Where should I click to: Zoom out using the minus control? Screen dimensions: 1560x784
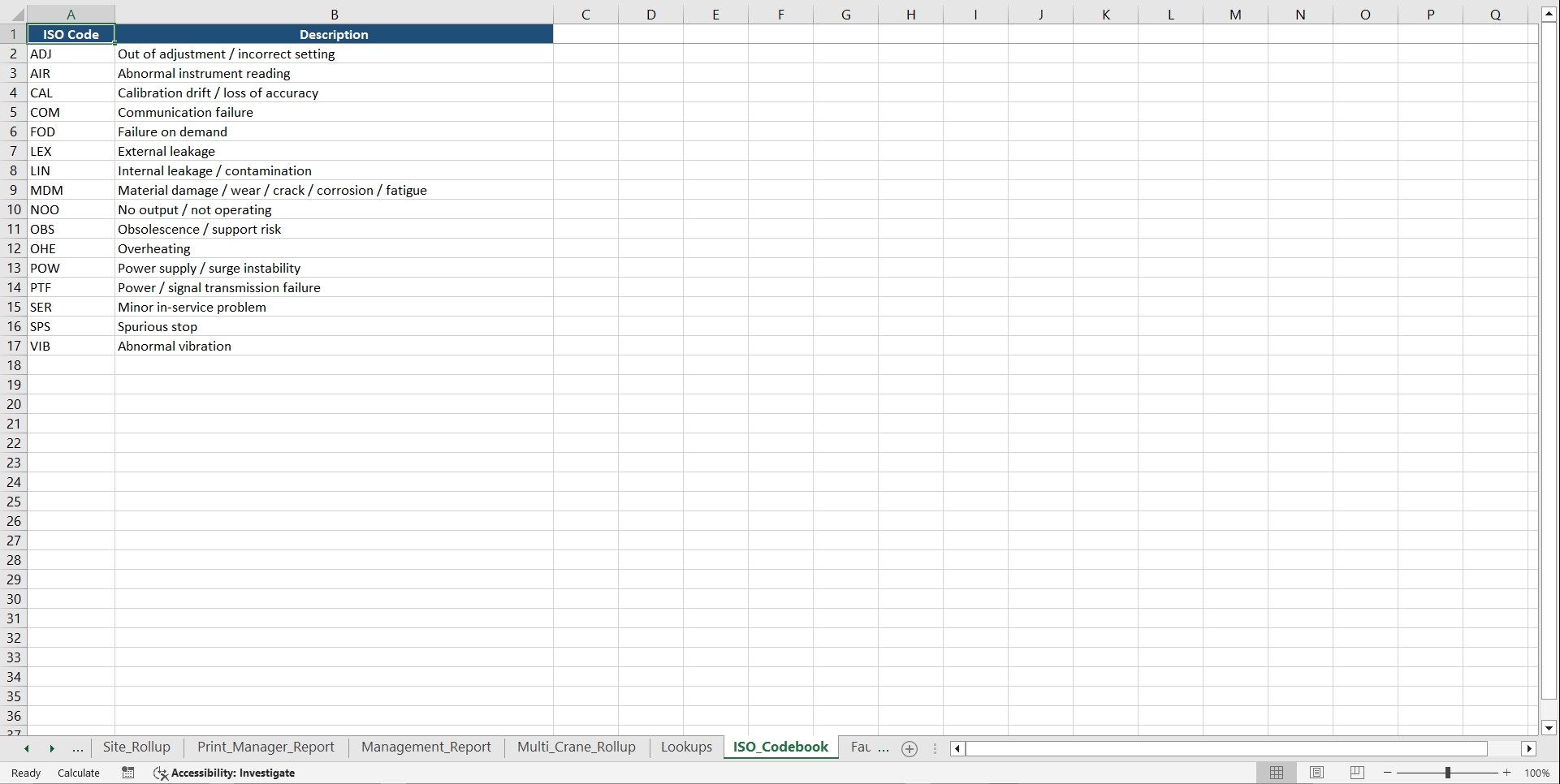[x=1387, y=773]
